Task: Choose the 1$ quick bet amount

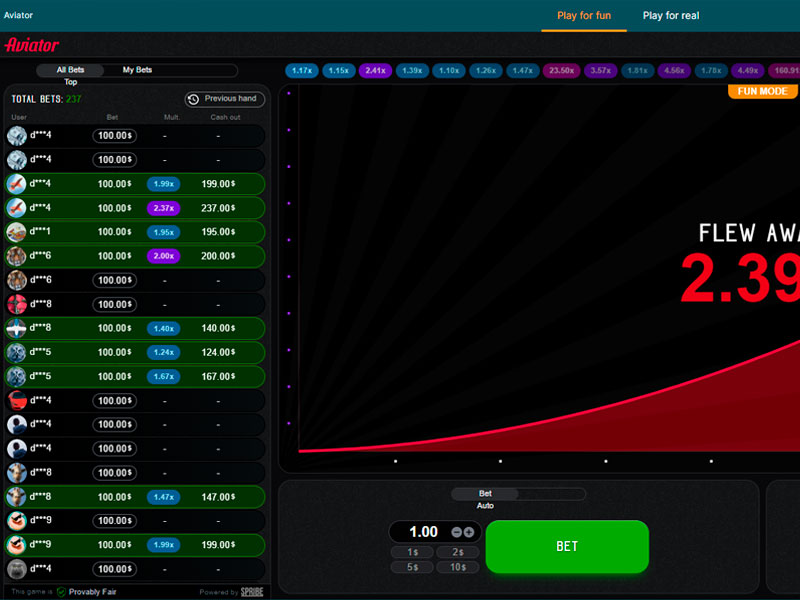Action: coord(412,552)
